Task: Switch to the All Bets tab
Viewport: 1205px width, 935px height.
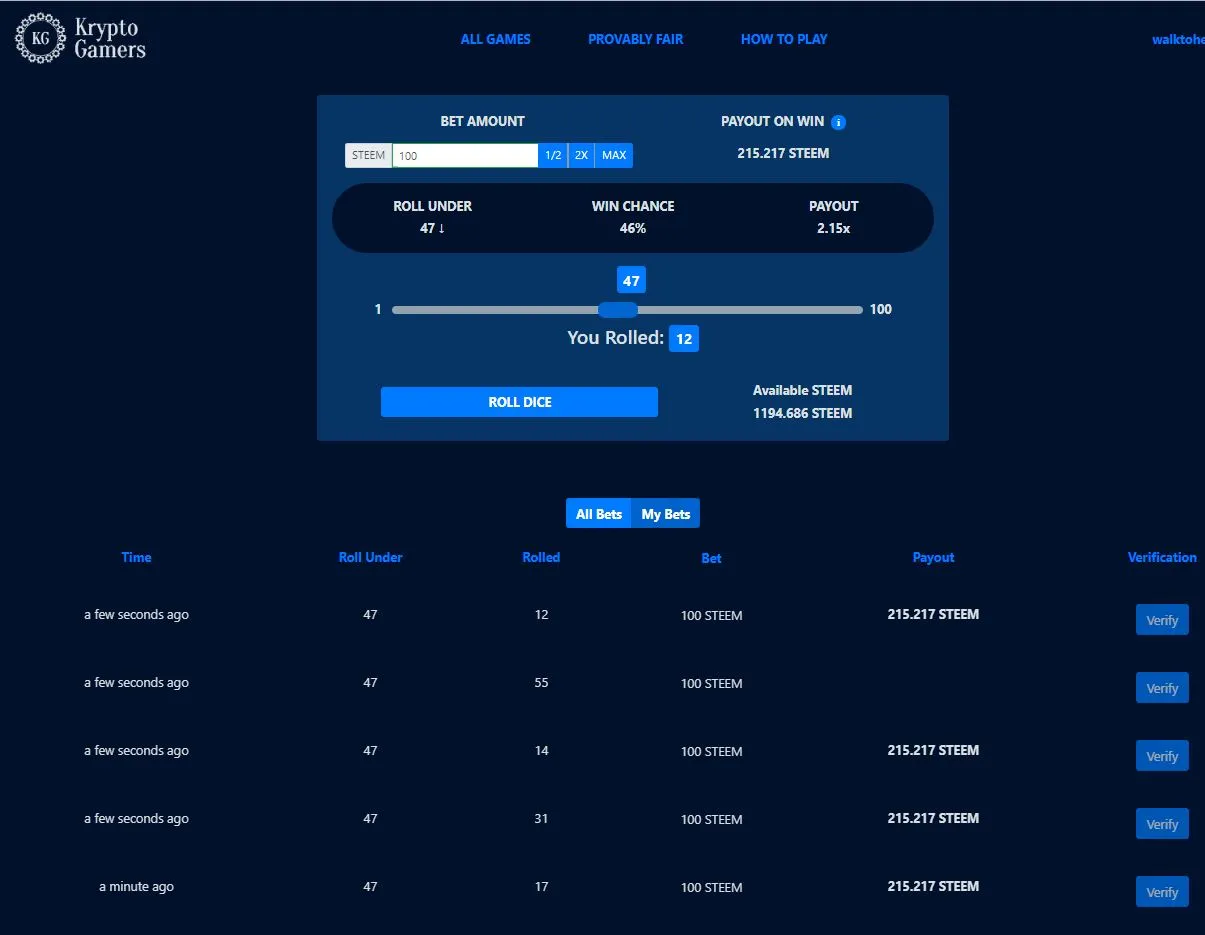Action: click(599, 514)
